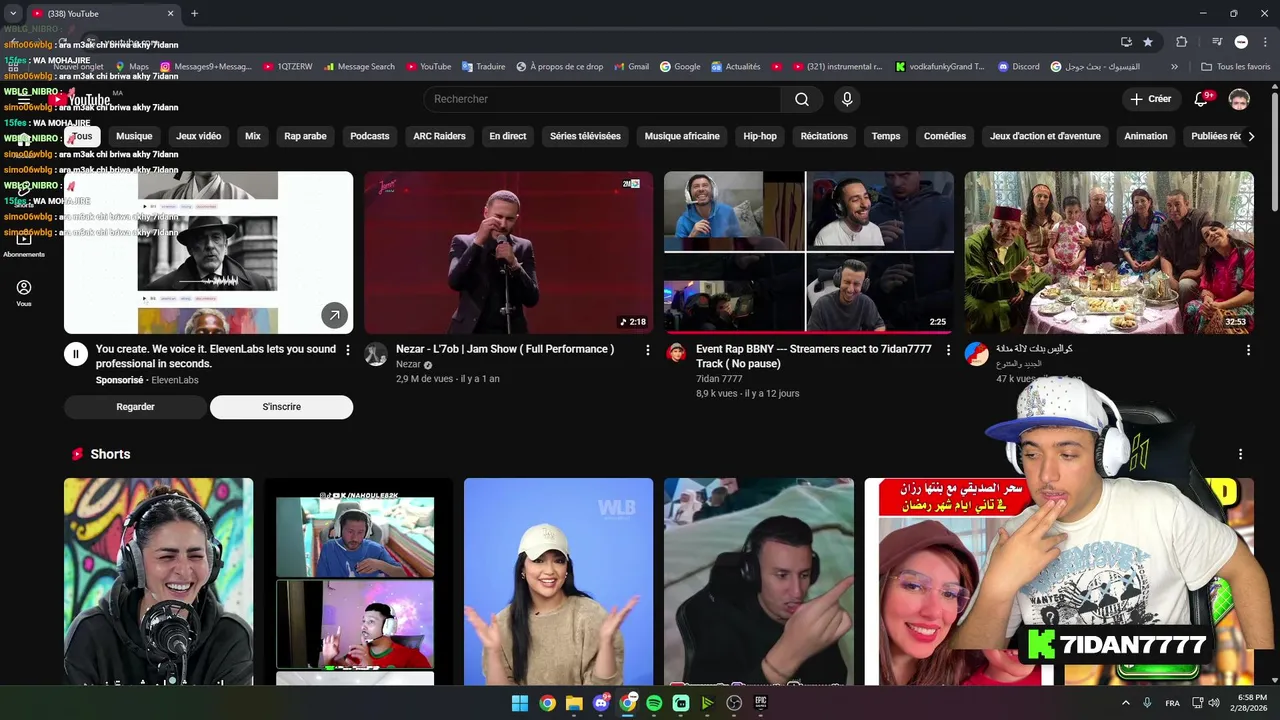Open new browser tab with plus
Screen dimensions: 1280x720
194,14
